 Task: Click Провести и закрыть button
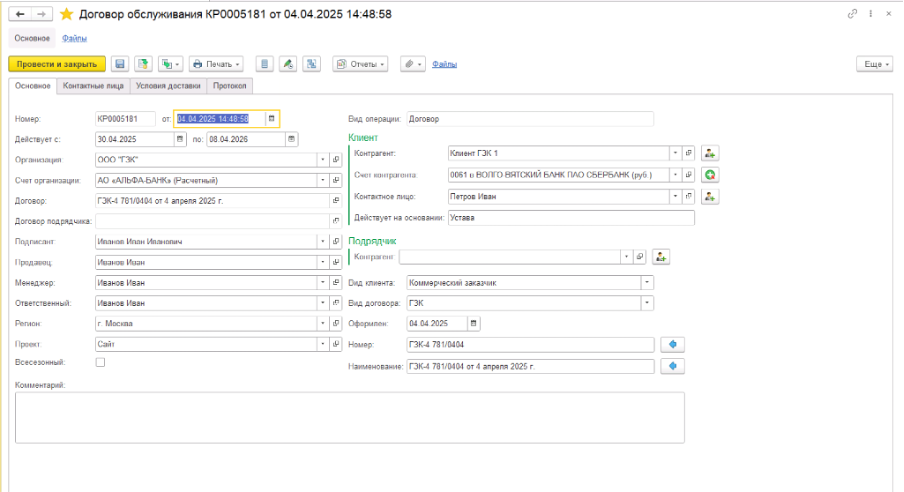pos(57,64)
